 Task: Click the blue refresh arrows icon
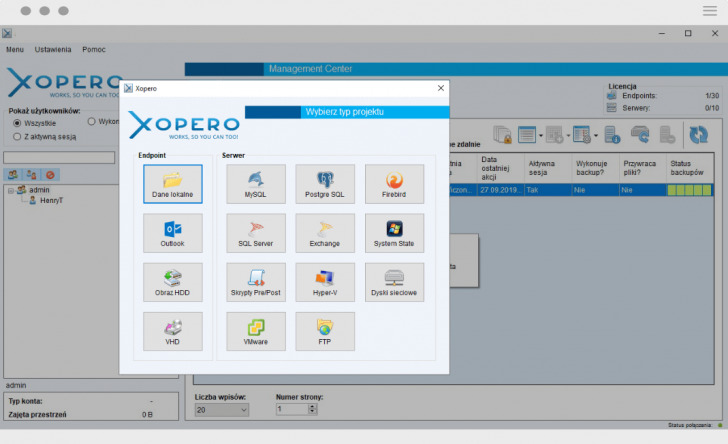696,134
